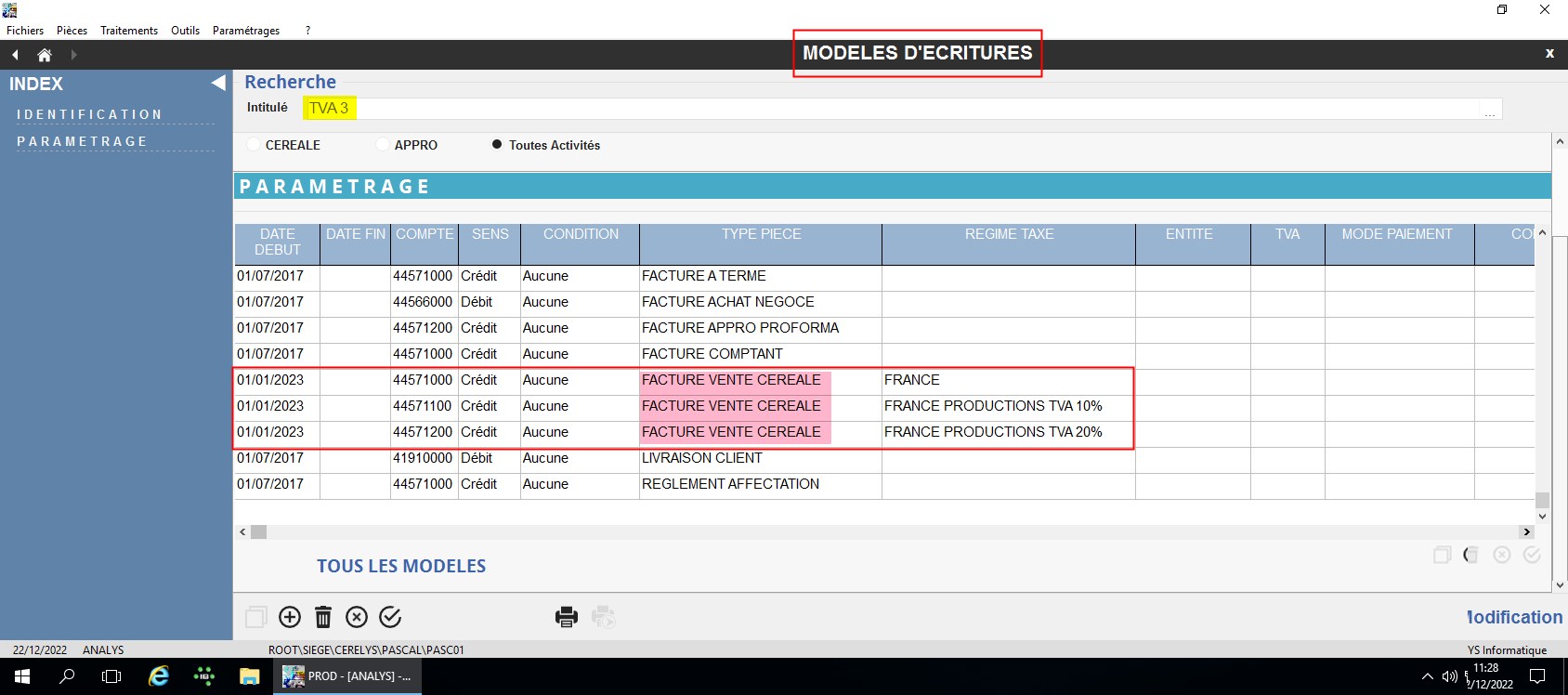Click the table's horizontal scrollbar right arrow
The height and width of the screenshot is (695, 1568).
(x=1525, y=532)
